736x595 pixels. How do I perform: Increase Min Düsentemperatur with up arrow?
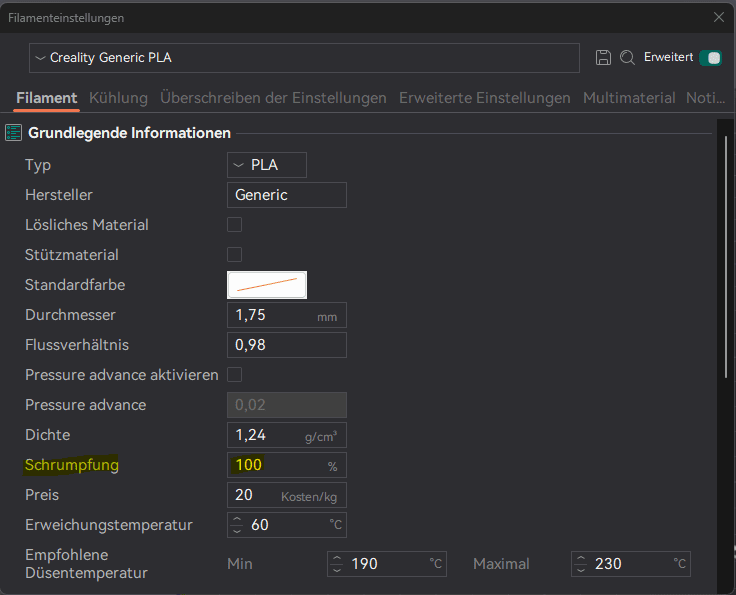pos(337,558)
